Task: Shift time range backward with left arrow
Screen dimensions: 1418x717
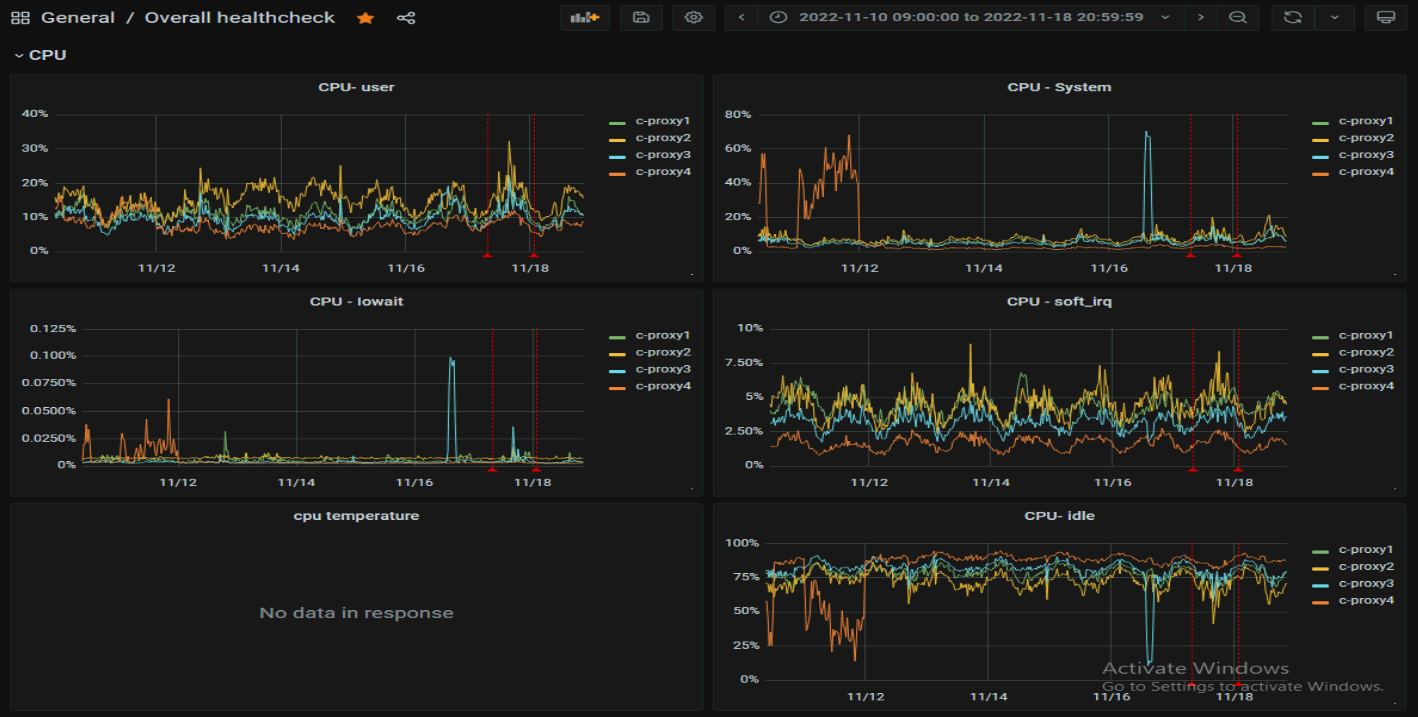Action: (741, 18)
